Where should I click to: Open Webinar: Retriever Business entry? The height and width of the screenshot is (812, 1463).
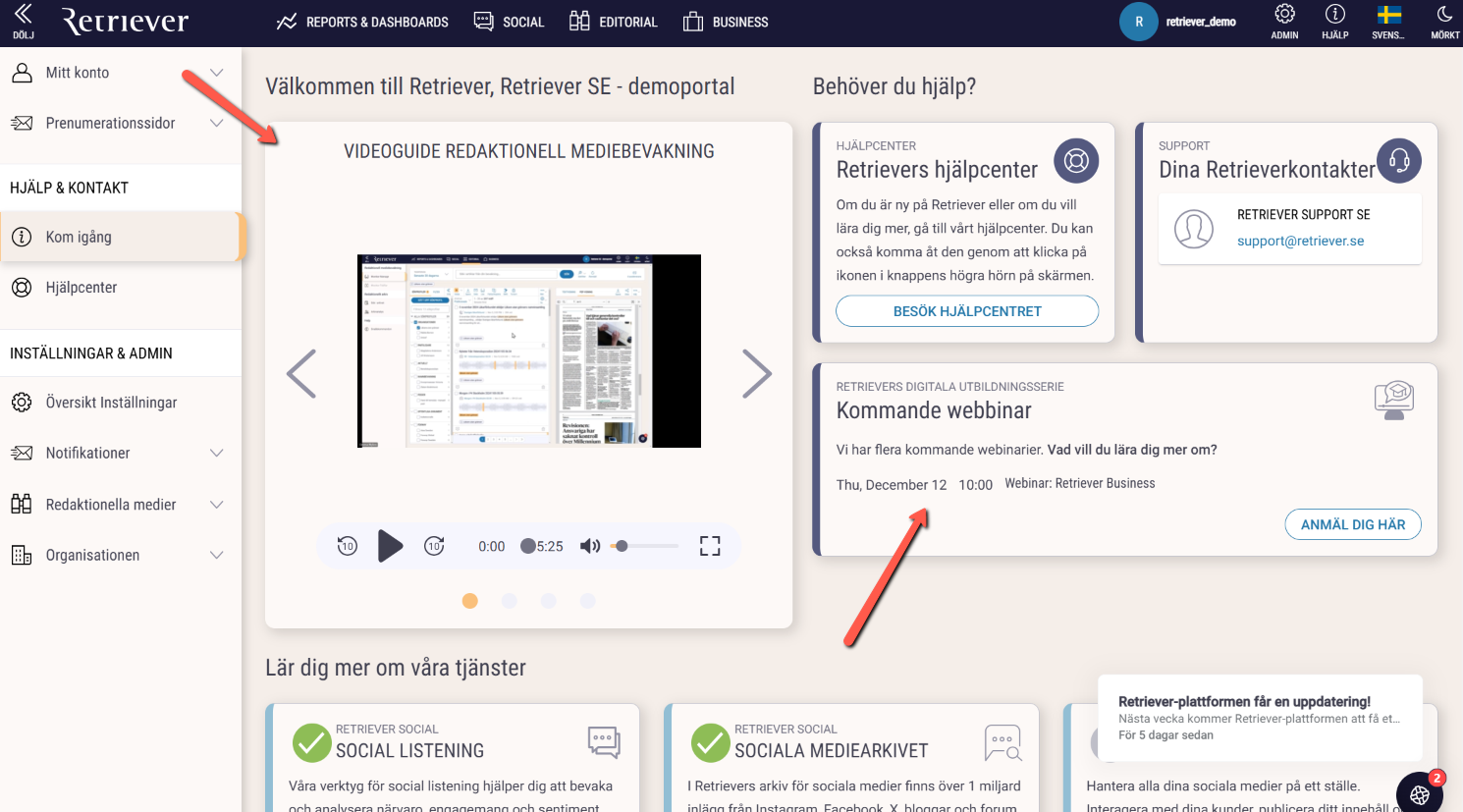click(1079, 483)
